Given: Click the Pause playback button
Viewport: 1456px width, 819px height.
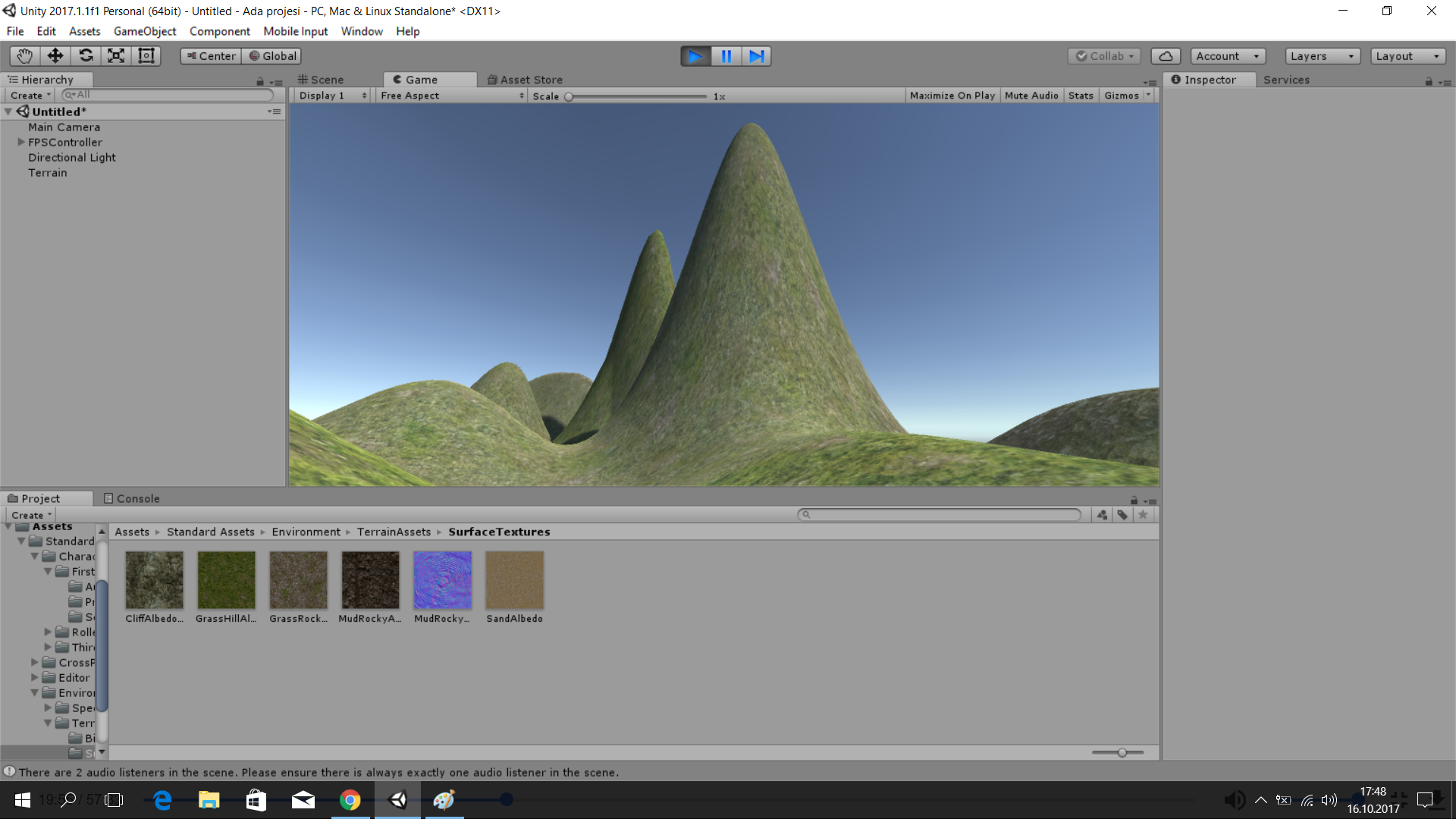Looking at the screenshot, I should 726,56.
